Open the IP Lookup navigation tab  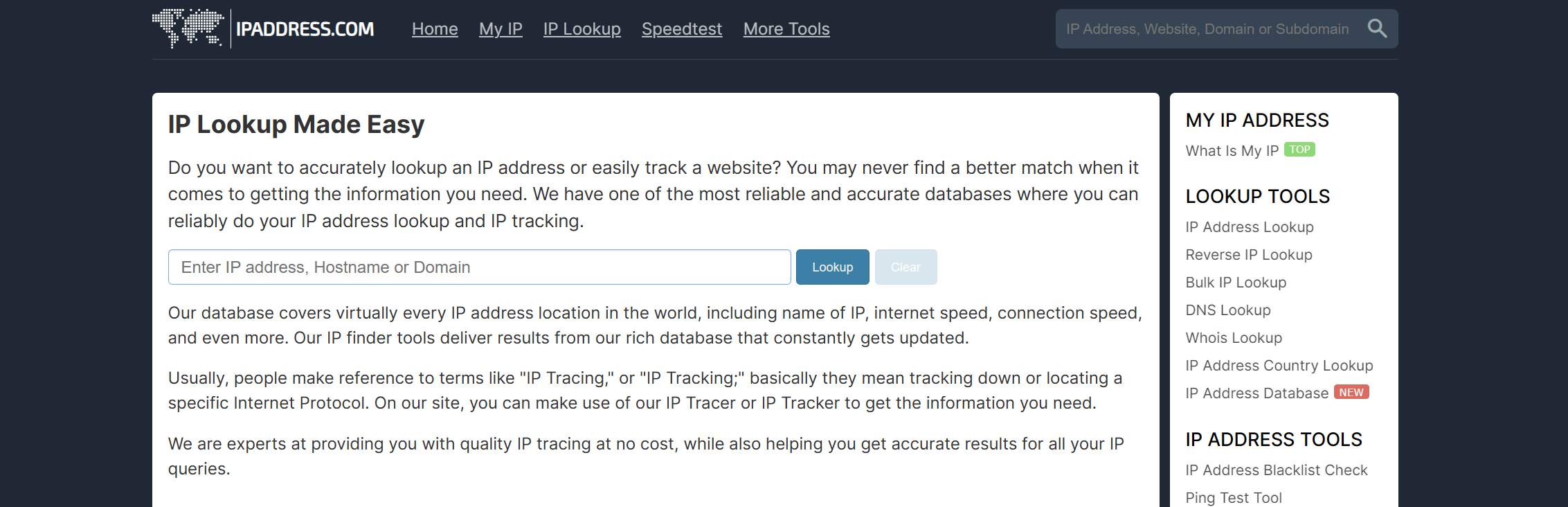pyautogui.click(x=582, y=29)
